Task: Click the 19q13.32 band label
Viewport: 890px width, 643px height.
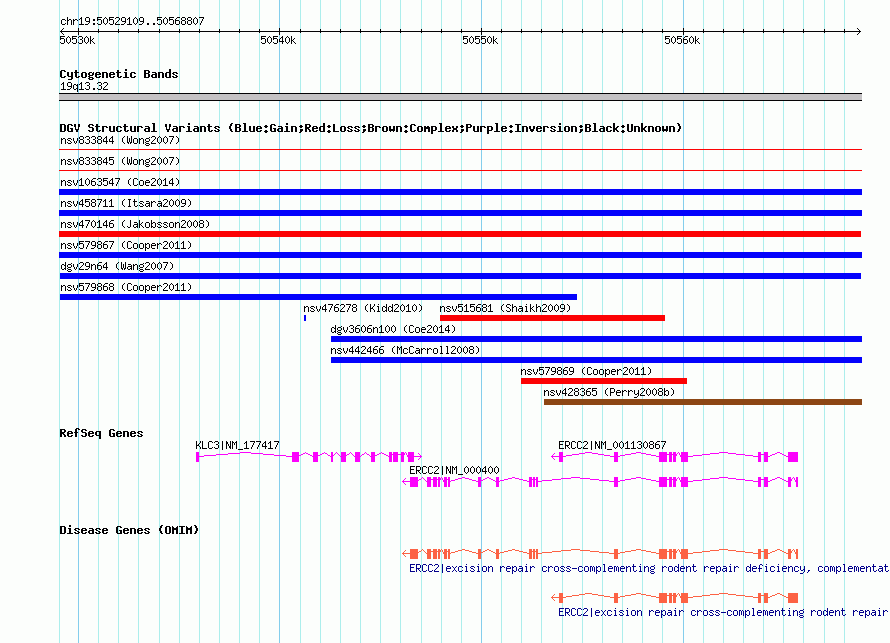Action: (84, 86)
